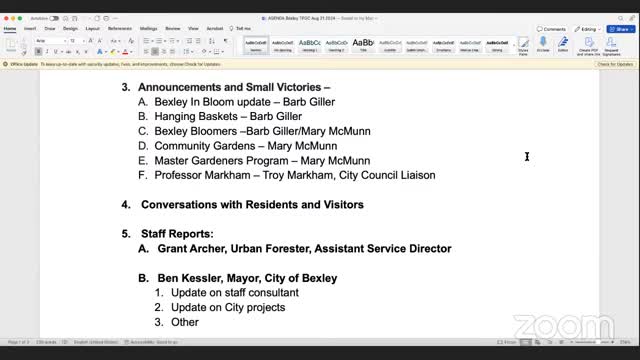This screenshot has width=640, height=360.
Task: Click the Dictate microphone icon
Action: 543,45
